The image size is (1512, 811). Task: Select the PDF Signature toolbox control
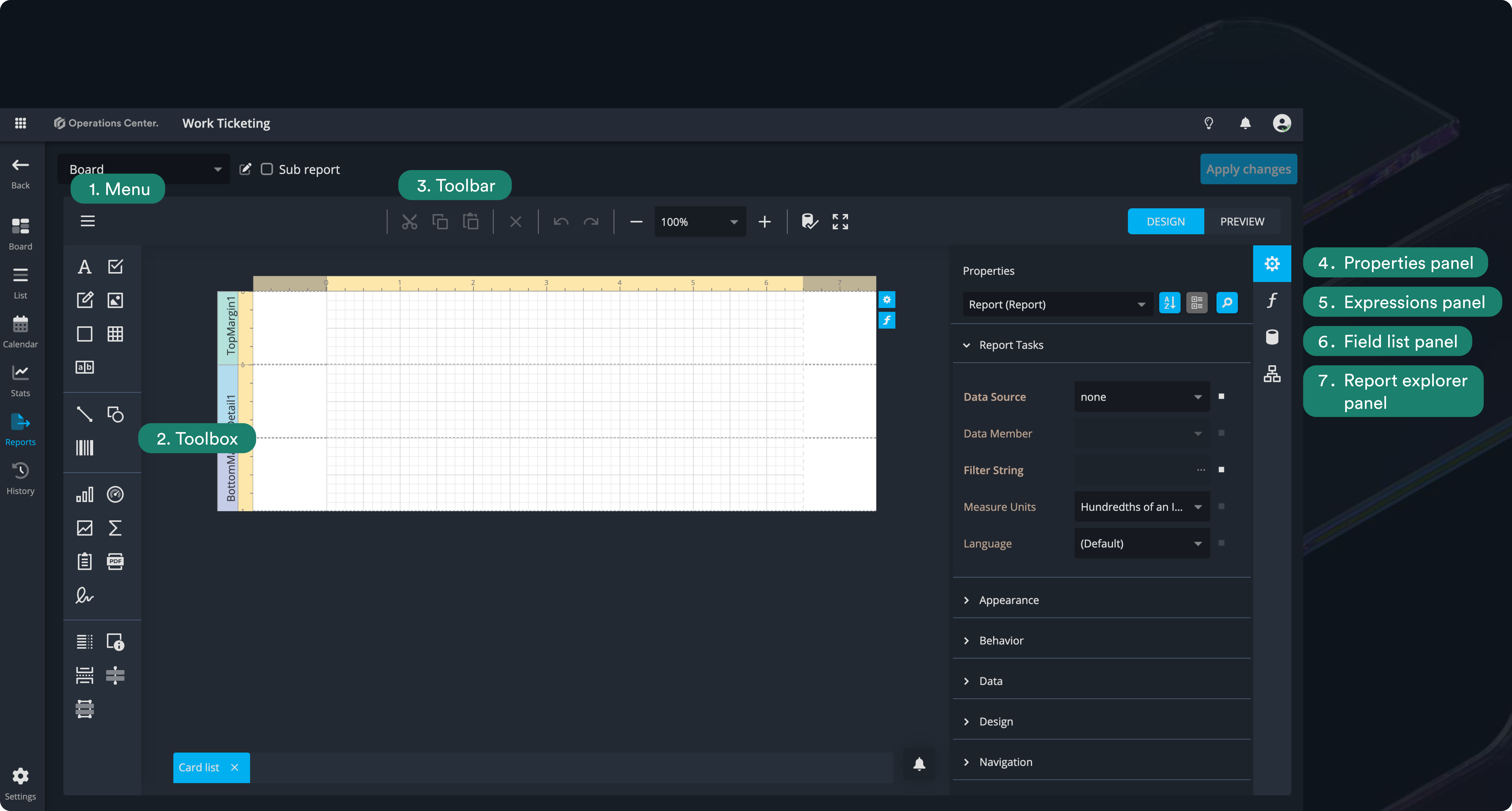pos(85,595)
